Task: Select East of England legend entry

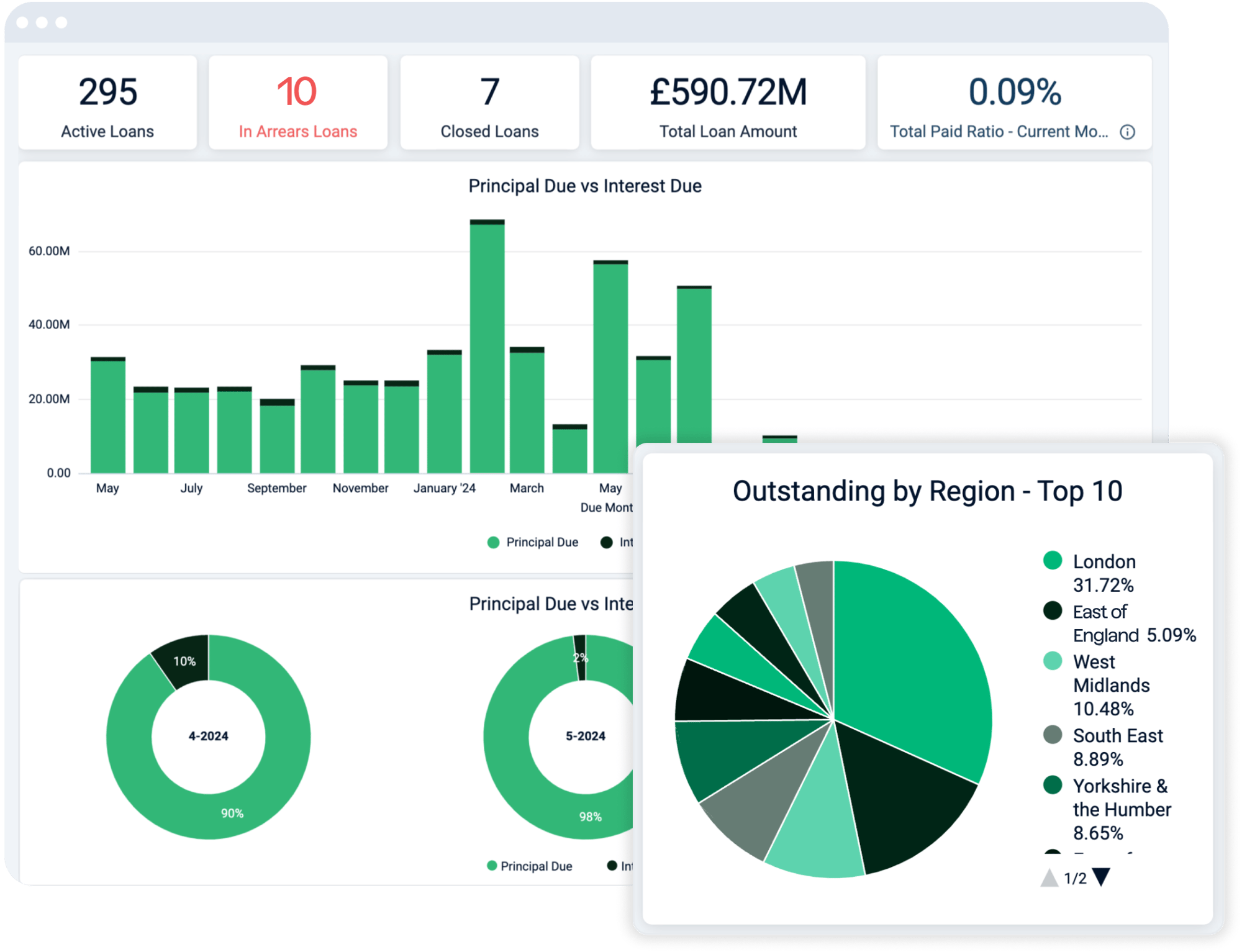Action: tap(1120, 623)
